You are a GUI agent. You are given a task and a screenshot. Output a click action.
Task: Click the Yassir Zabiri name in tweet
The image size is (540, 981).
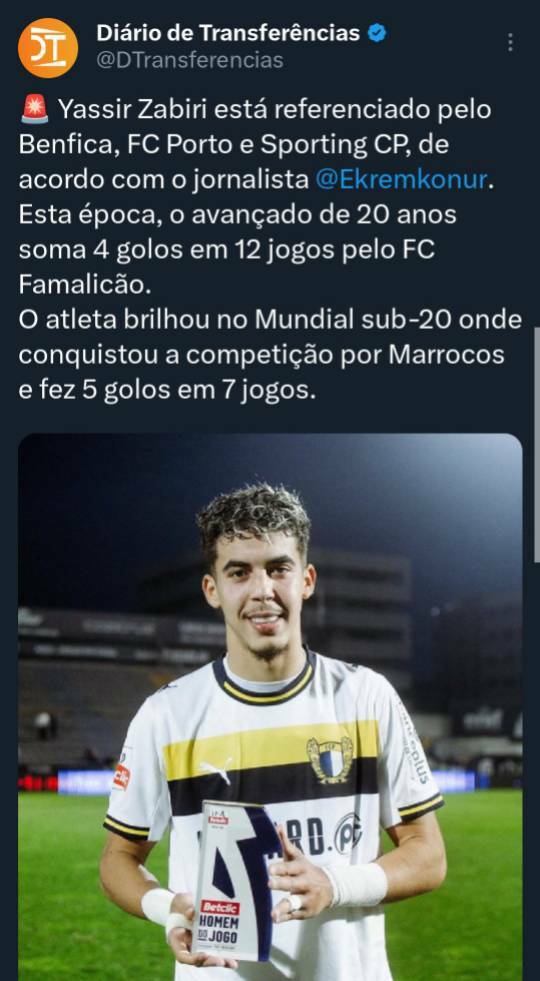pyautogui.click(x=133, y=109)
